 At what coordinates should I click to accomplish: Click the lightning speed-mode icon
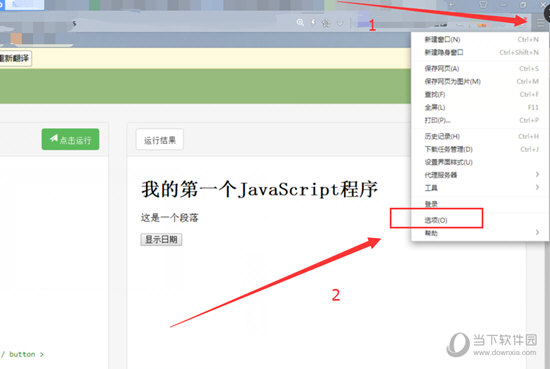pos(314,22)
